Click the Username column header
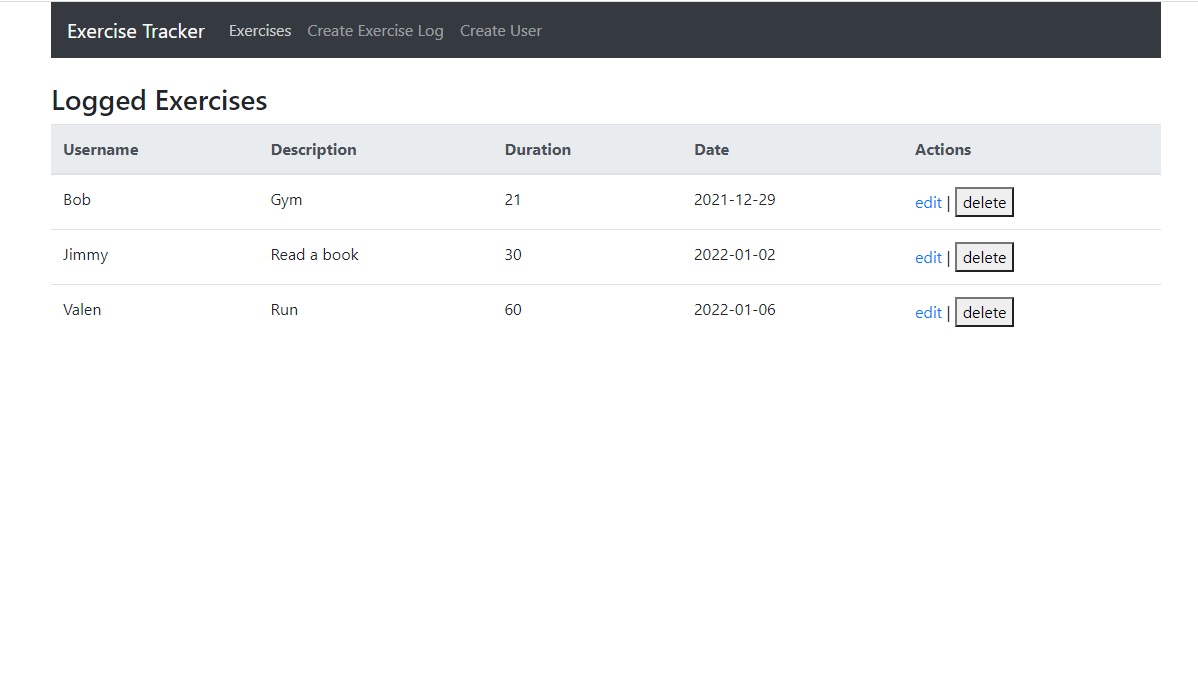Viewport: 1198px width, 680px height. click(100, 149)
